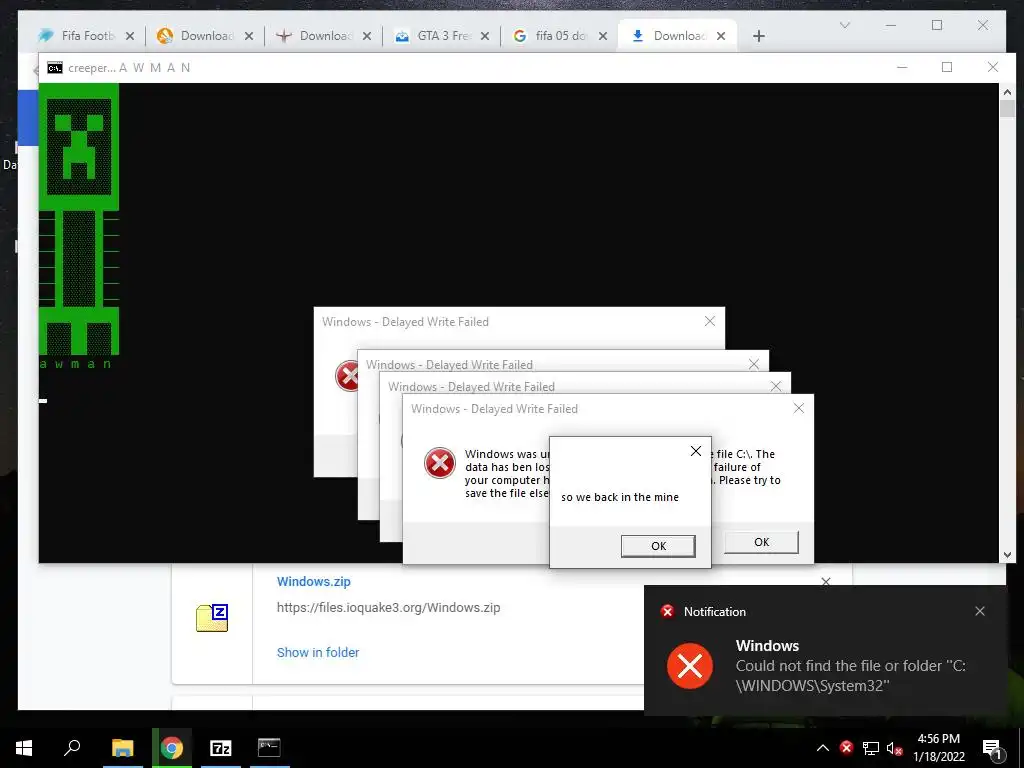Expand Chrome tab search chevron
The width and height of the screenshot is (1024, 768).
[x=844, y=25]
